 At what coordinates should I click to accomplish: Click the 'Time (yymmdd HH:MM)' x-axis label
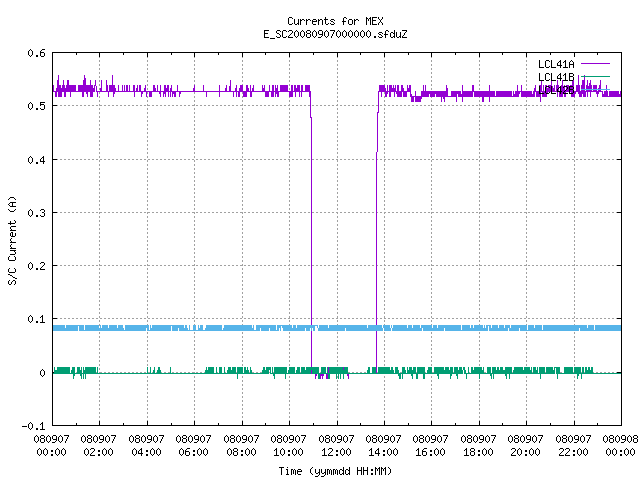point(335,471)
